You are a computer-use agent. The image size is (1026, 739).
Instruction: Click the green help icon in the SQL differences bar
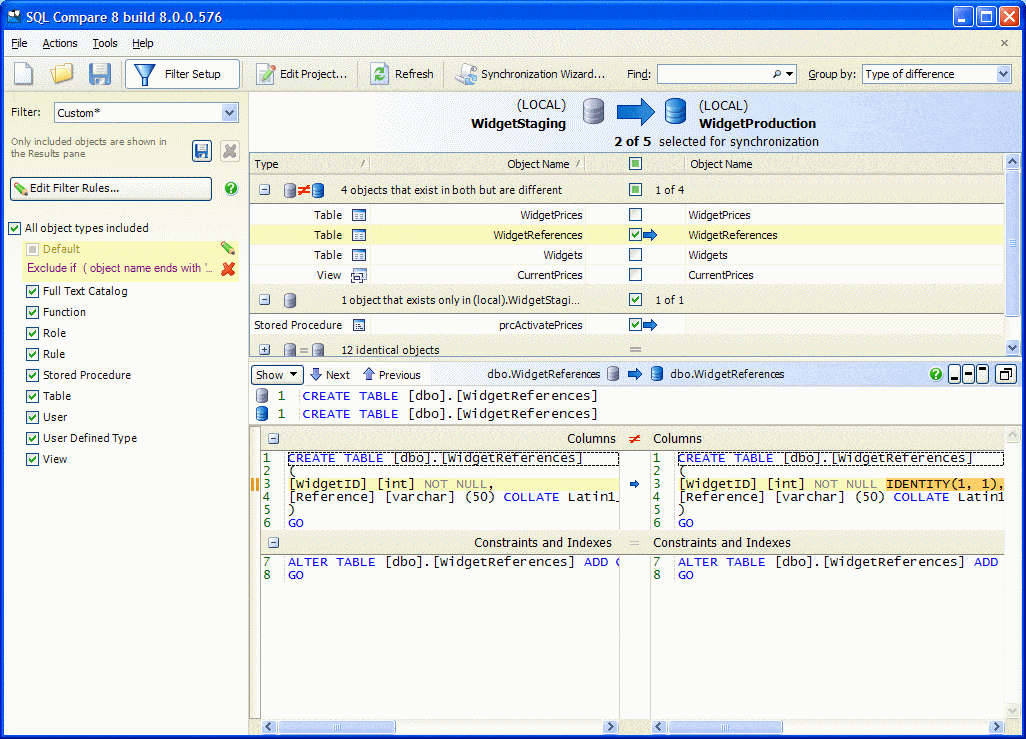[x=936, y=374]
